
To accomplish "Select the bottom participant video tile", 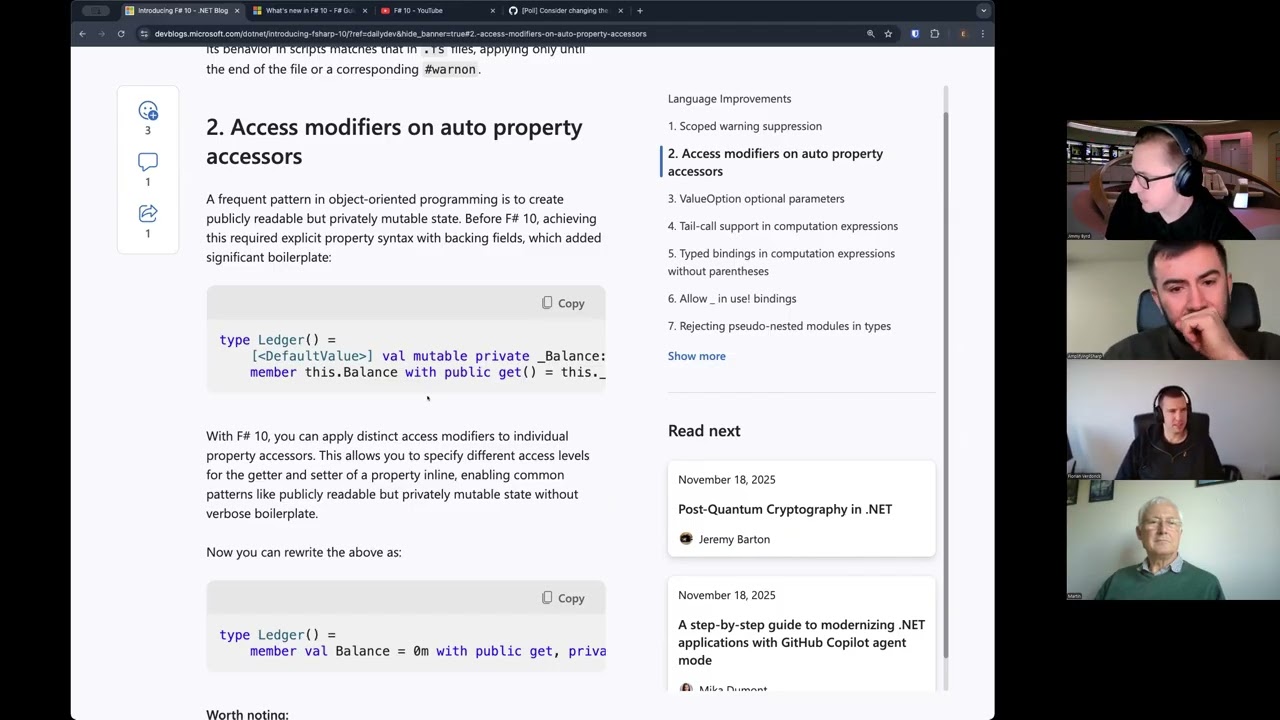I will pos(1173,540).
